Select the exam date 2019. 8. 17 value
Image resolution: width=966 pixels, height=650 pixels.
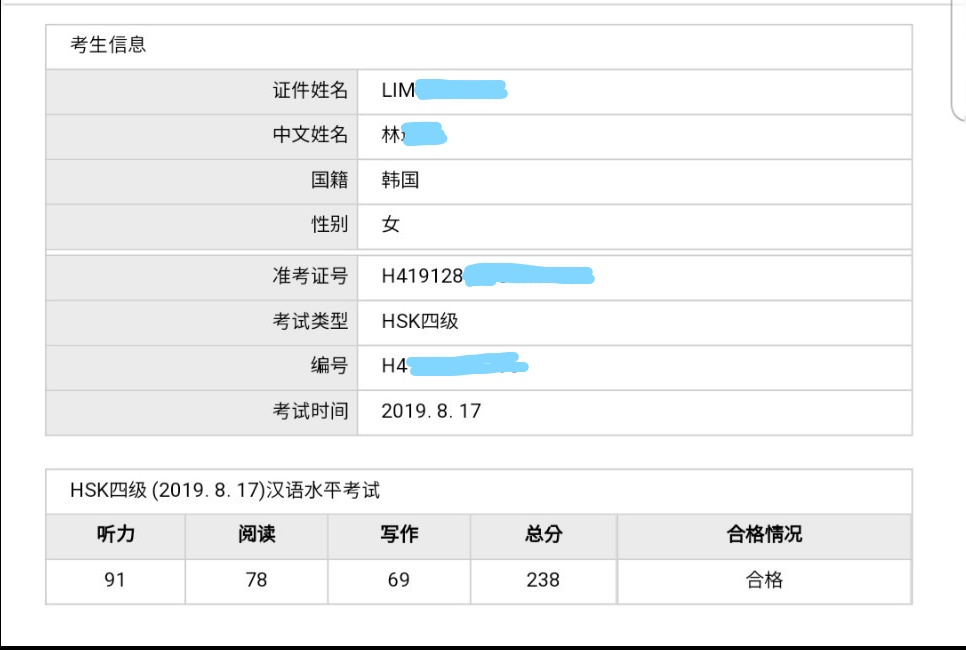pos(431,411)
